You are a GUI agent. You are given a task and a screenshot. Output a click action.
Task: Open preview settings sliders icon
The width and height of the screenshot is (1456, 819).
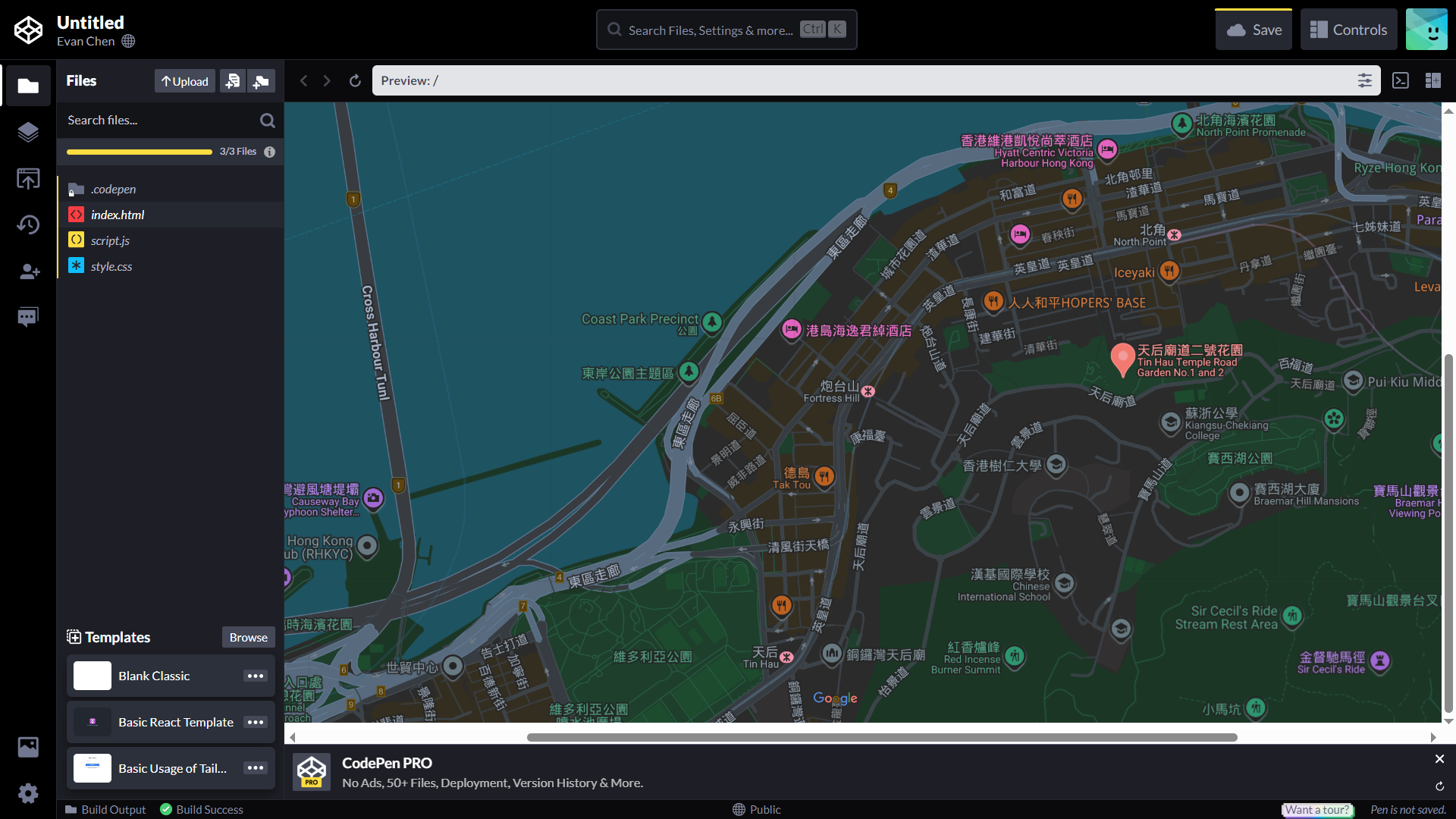(1364, 80)
